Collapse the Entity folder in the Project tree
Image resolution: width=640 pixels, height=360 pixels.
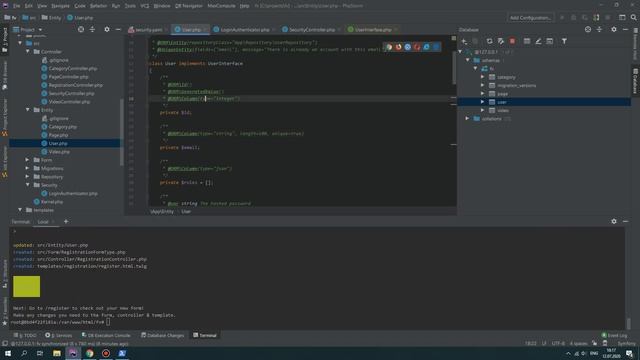[28, 110]
